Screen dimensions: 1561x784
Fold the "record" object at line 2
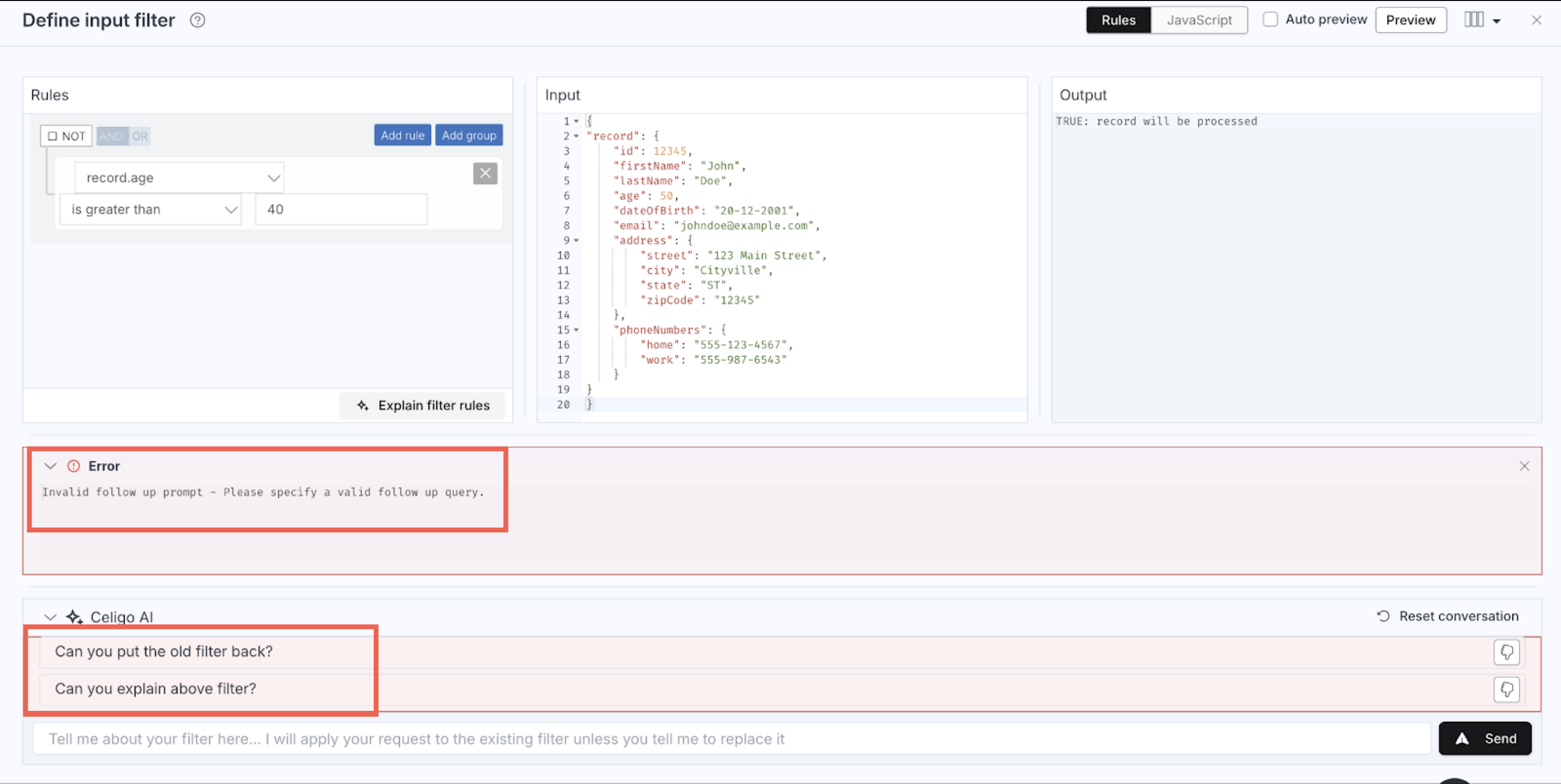pyautogui.click(x=576, y=137)
